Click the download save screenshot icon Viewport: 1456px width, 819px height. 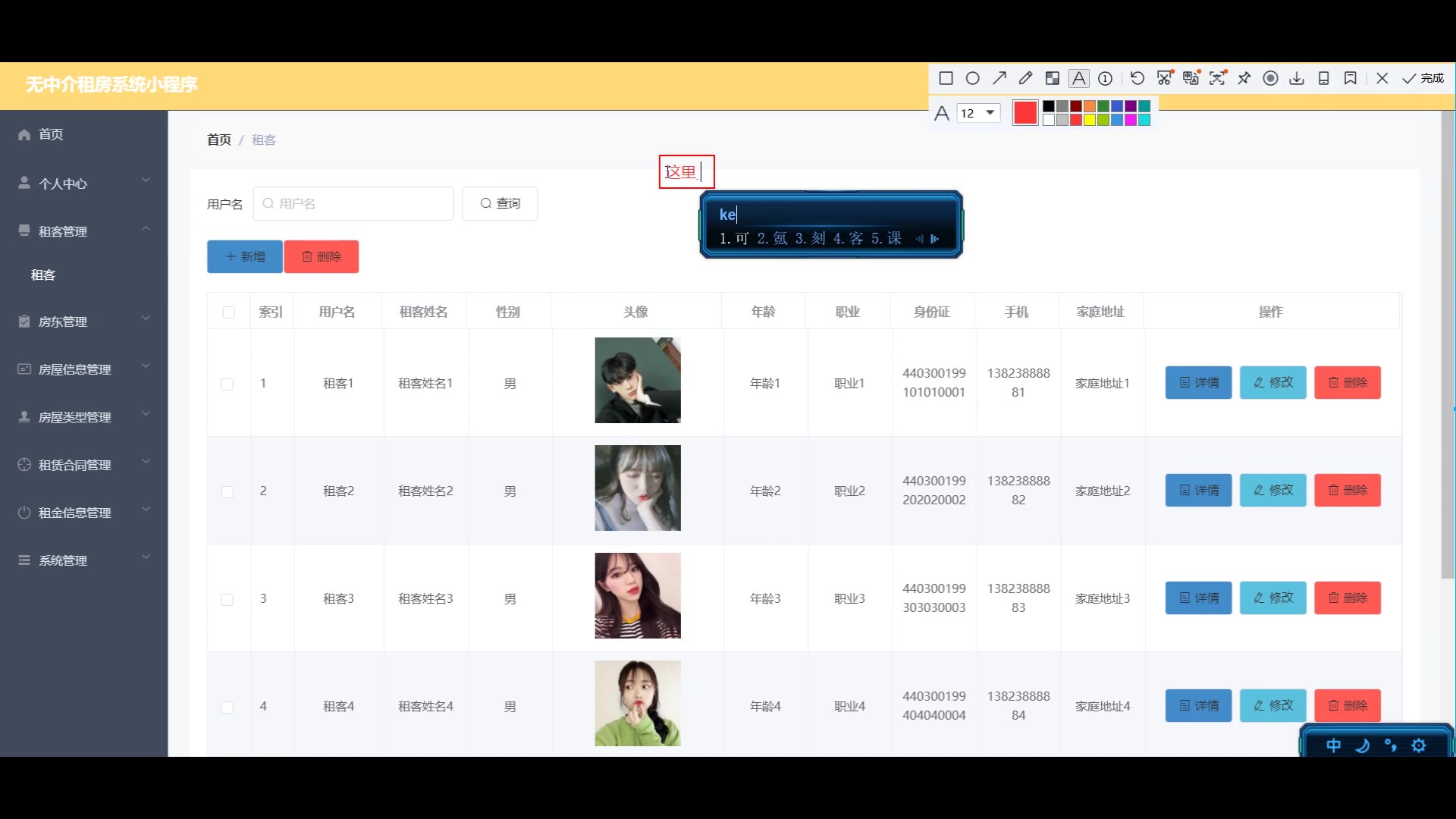1297,78
